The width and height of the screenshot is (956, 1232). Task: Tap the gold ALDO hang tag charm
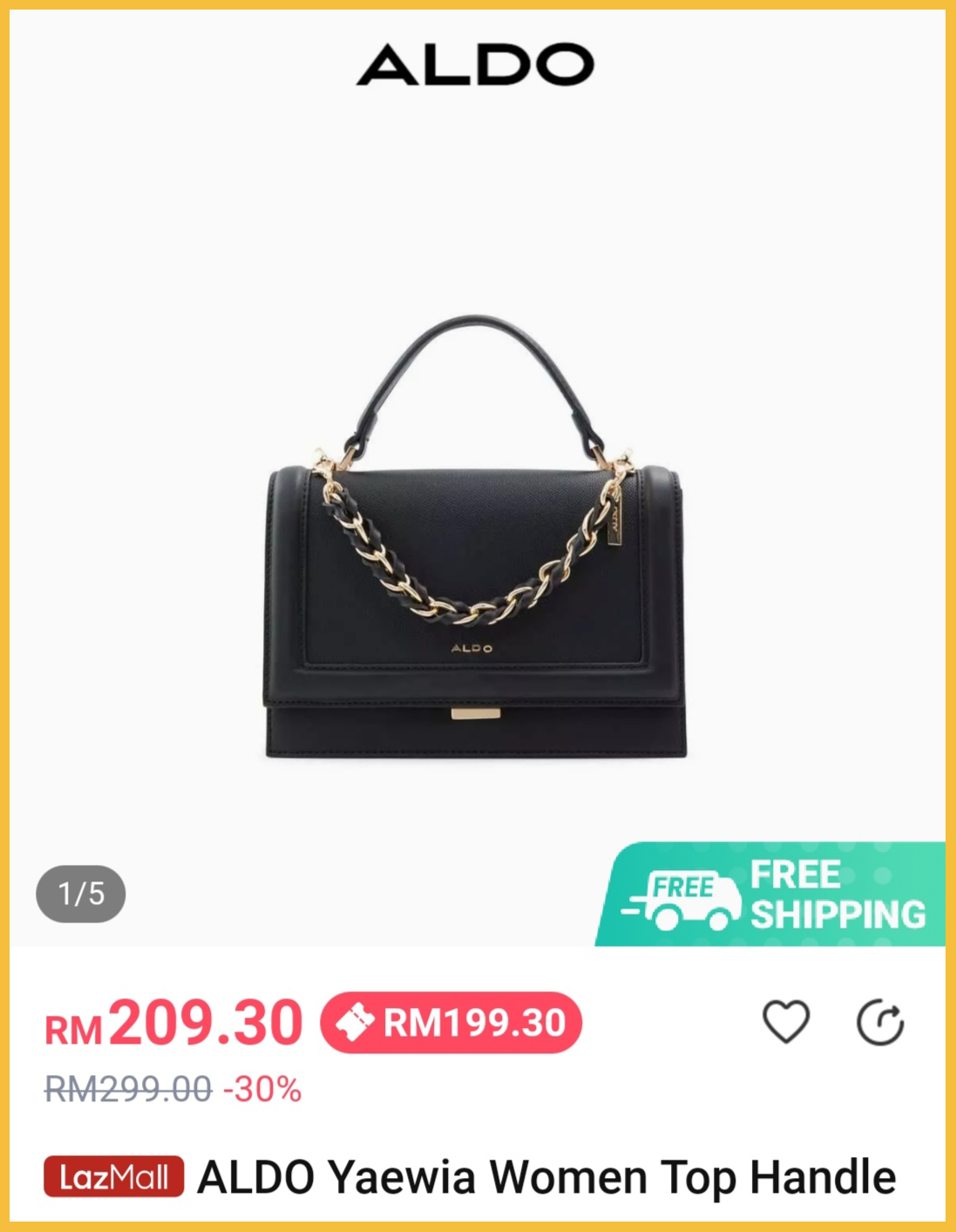coord(614,520)
